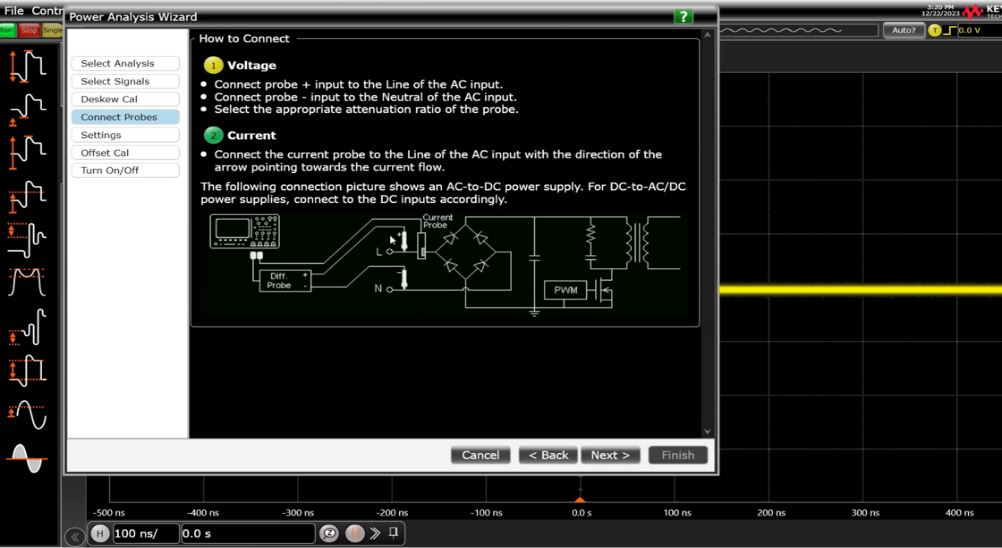The height and width of the screenshot is (548, 1002).
Task: Select the rising edge trigger slope icon
Action: 950,31
